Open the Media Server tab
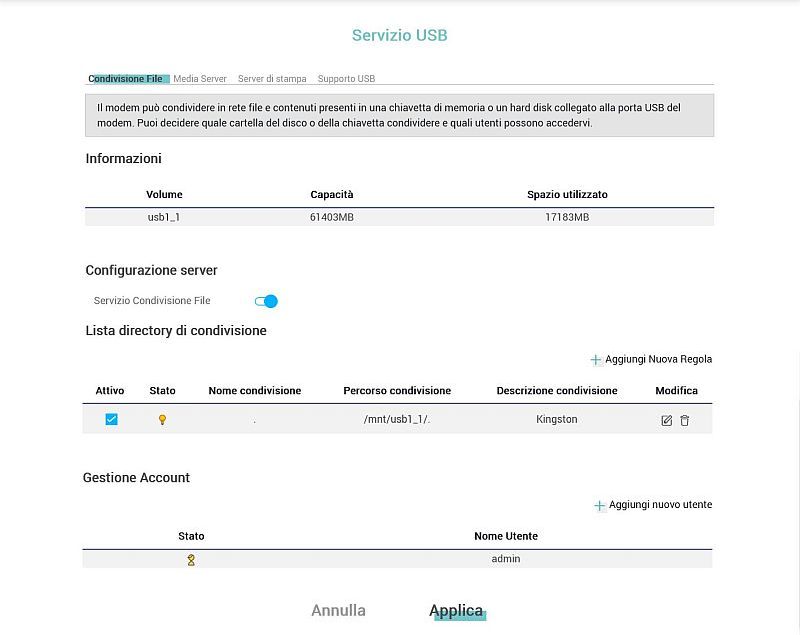800x635 pixels. (x=199, y=79)
